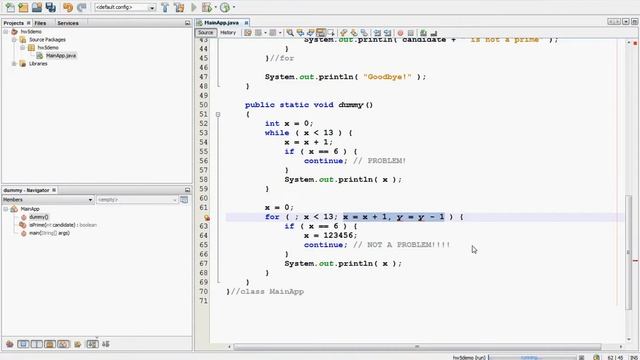Viewport: 640px width, 360px height.
Task: Minimize the Projects window panel
Action: click(x=187, y=23)
